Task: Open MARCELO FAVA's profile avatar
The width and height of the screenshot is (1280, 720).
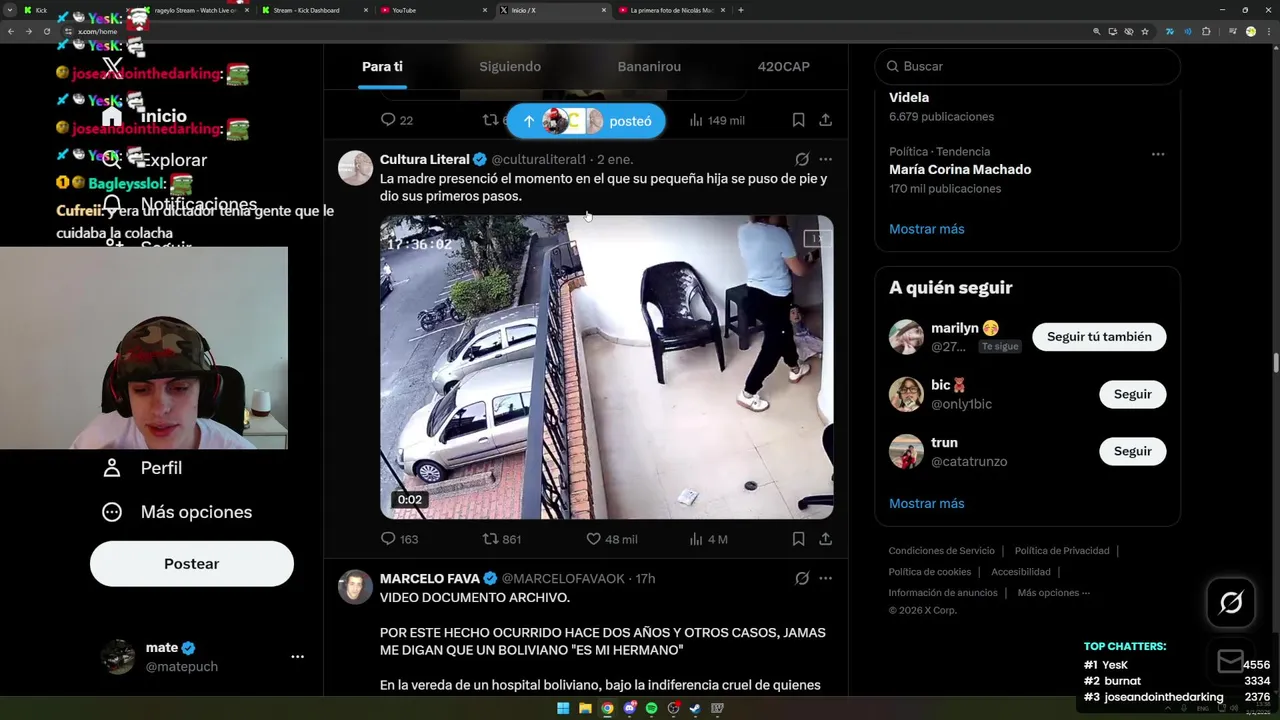Action: click(355, 587)
